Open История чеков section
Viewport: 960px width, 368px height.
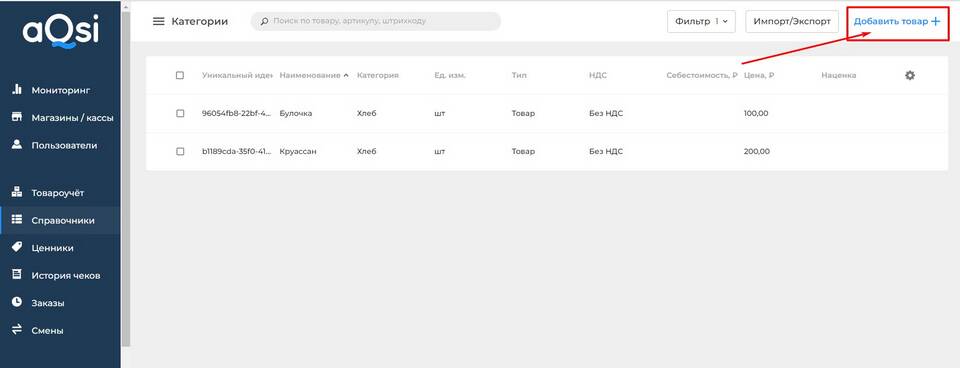[x=61, y=276]
